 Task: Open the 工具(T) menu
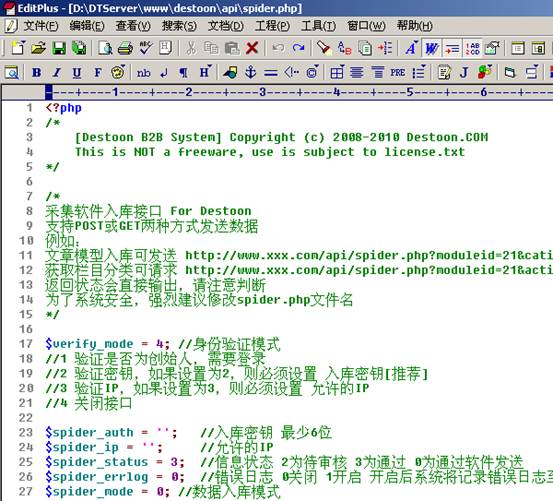[x=318, y=25]
